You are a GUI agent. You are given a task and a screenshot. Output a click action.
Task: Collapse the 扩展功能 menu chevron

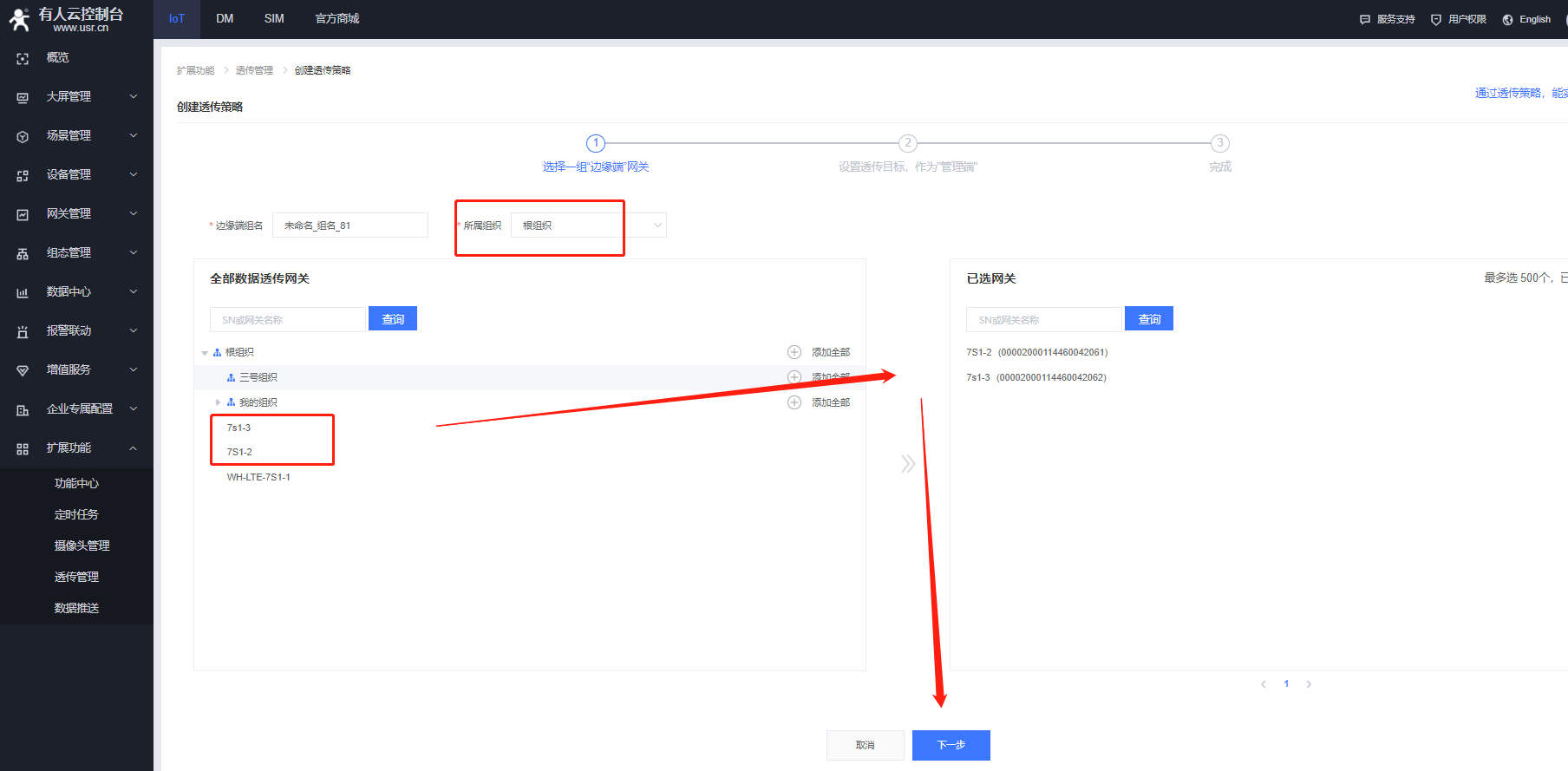(134, 448)
